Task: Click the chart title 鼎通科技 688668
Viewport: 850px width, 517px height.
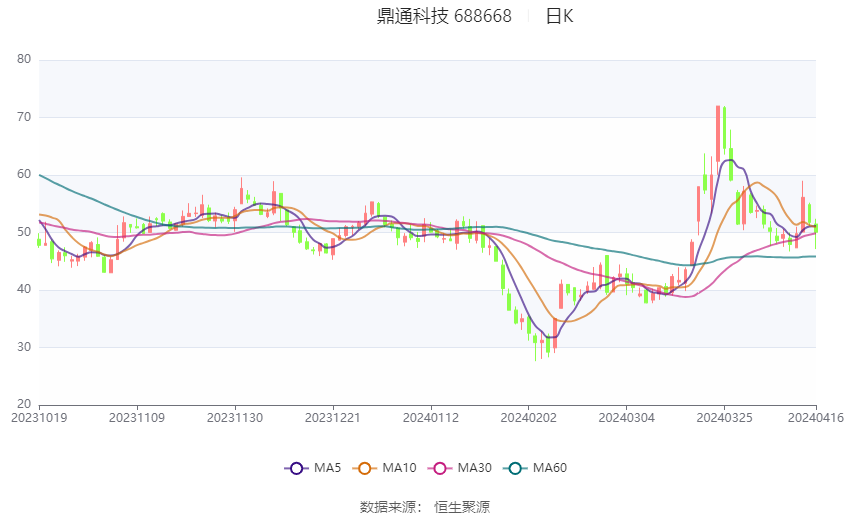Action: coord(444,16)
